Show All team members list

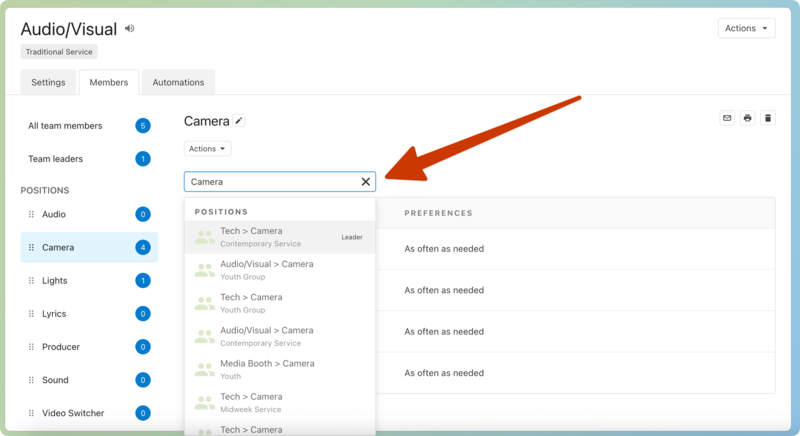coord(65,126)
